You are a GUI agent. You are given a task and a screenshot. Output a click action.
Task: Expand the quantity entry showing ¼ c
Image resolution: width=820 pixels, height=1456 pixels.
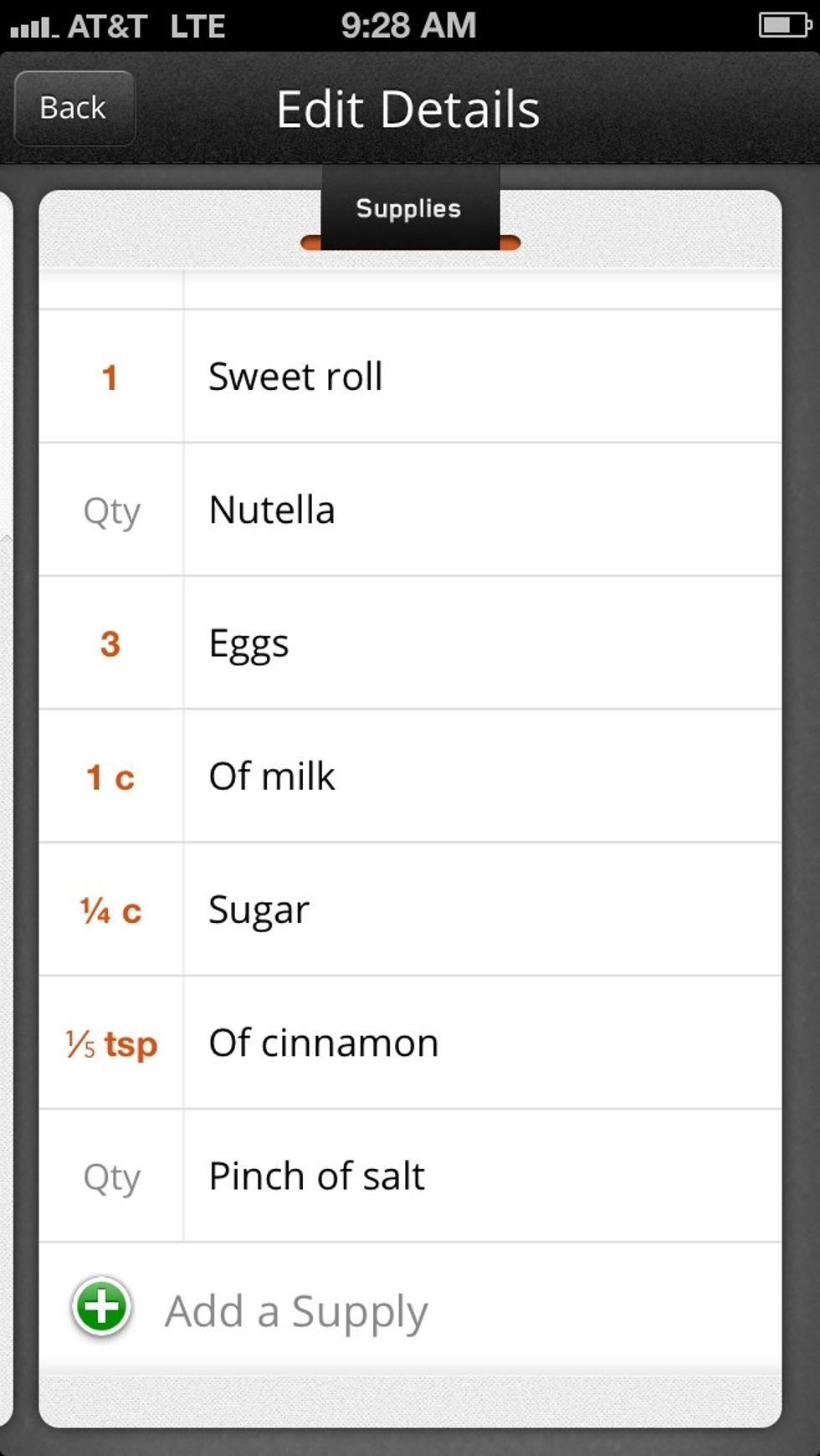111,910
